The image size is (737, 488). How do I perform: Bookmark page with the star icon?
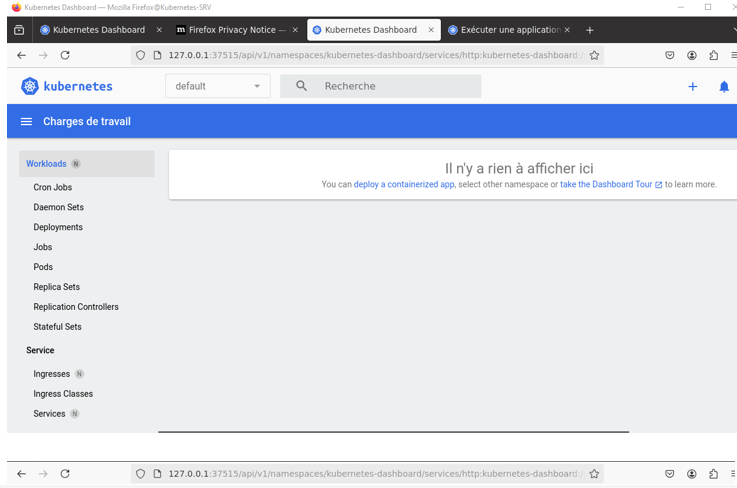[x=594, y=56]
